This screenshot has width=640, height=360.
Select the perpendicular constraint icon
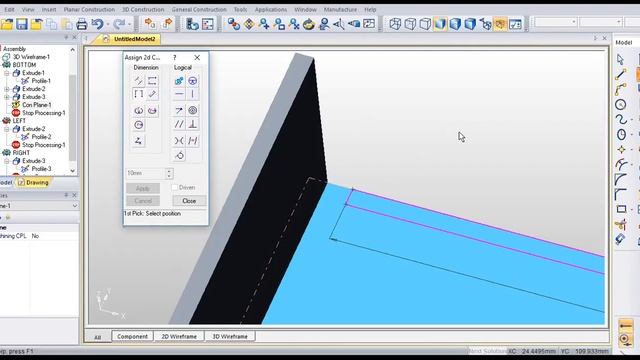click(x=193, y=124)
